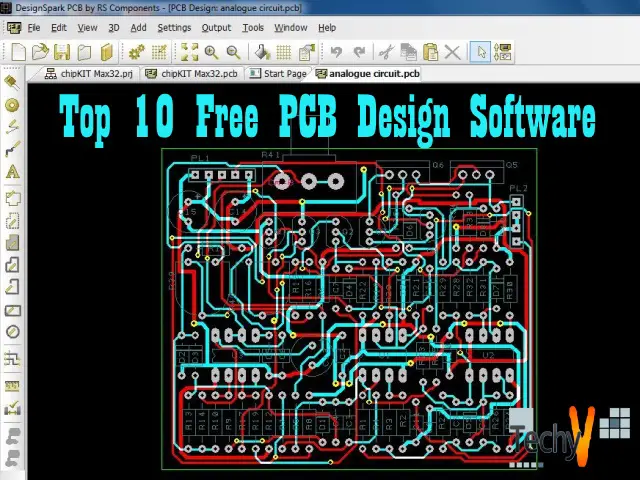Select the closed polygon shape tool
Screen dimensions: 640x480
13,265
